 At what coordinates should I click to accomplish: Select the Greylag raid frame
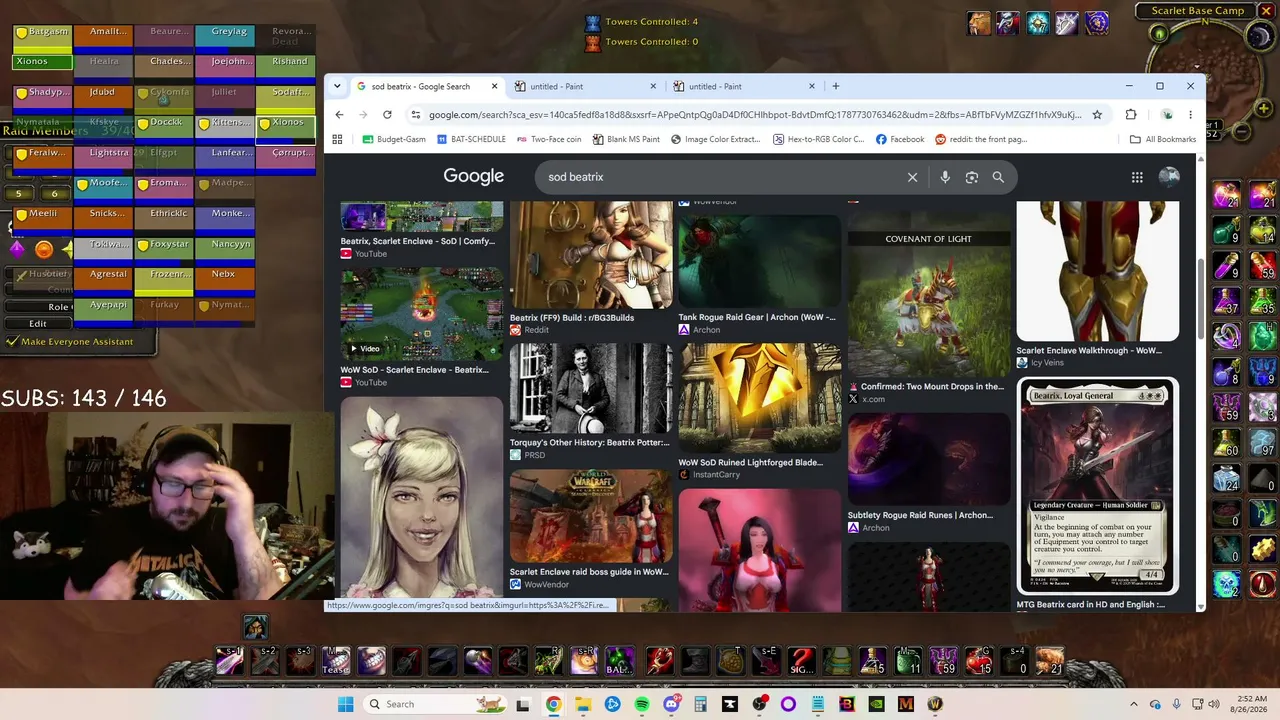(225, 37)
